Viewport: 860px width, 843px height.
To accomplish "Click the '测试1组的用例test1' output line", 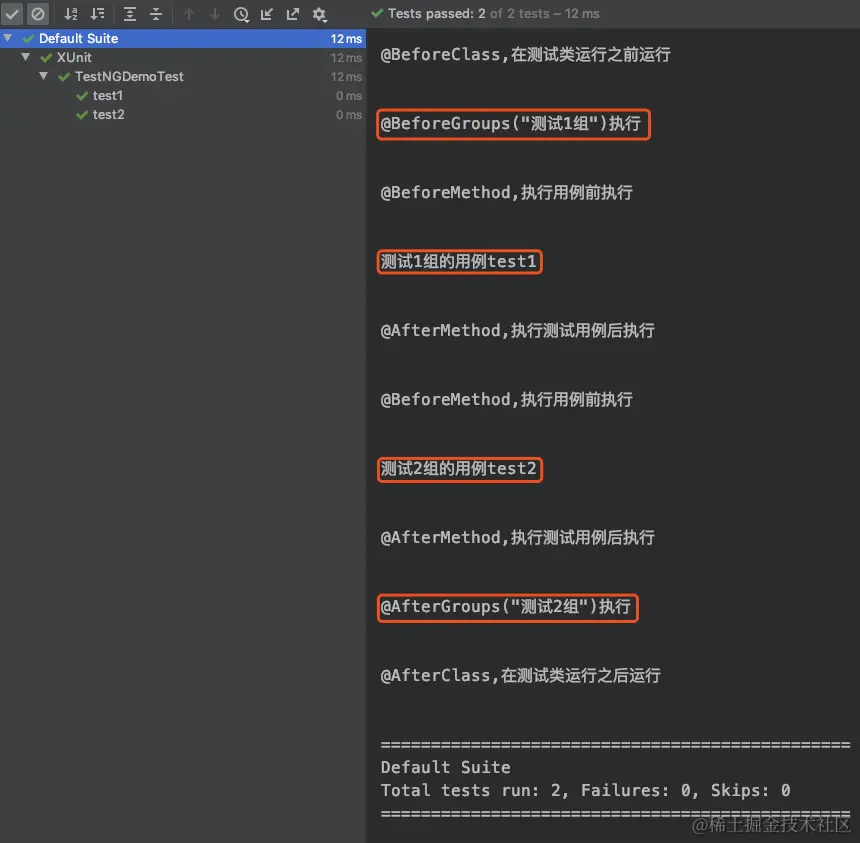I will [459, 262].
